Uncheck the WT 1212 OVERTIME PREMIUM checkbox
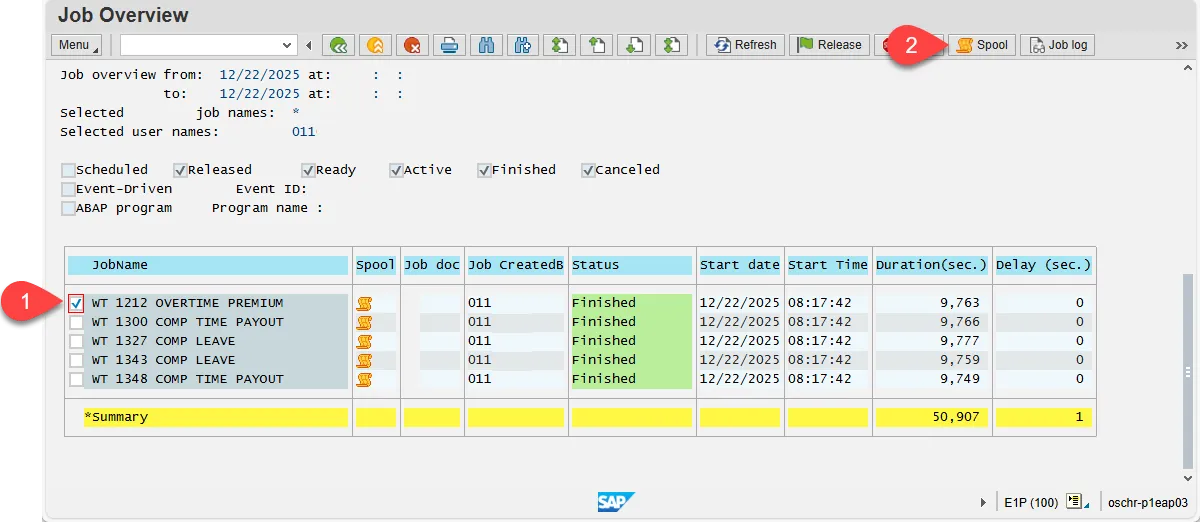 (x=77, y=303)
